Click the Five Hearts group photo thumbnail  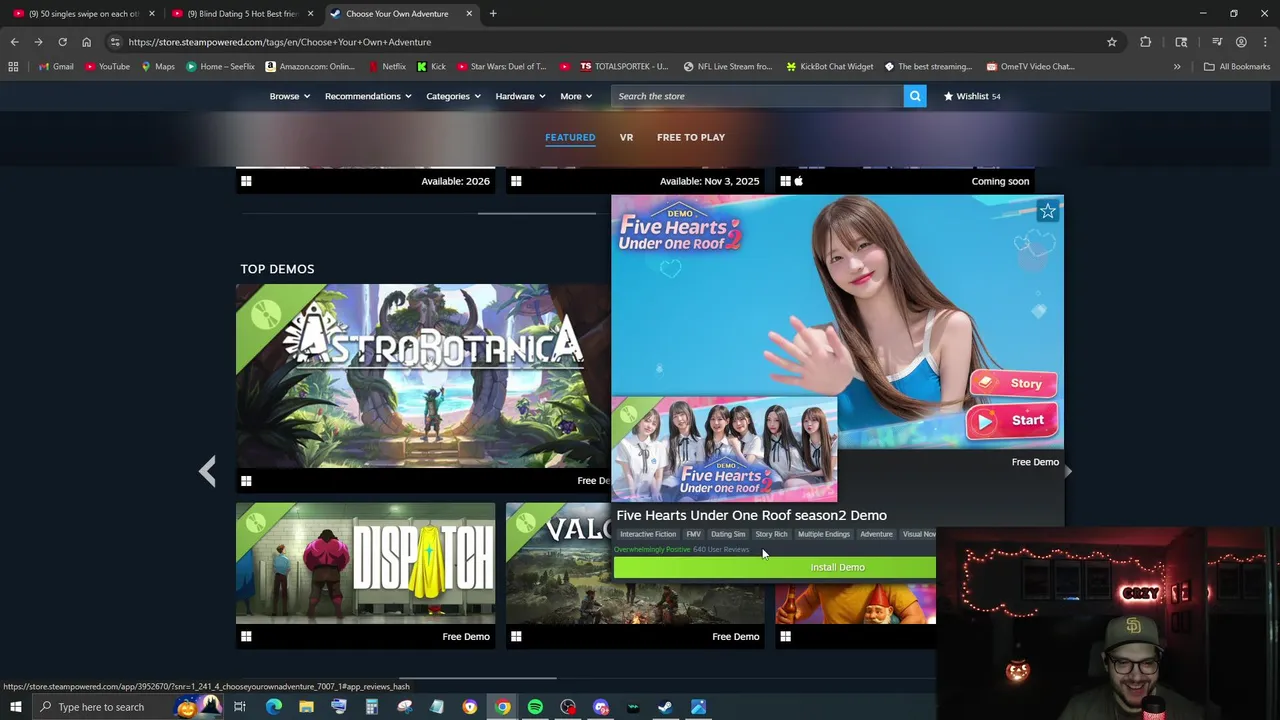pyautogui.click(x=724, y=448)
